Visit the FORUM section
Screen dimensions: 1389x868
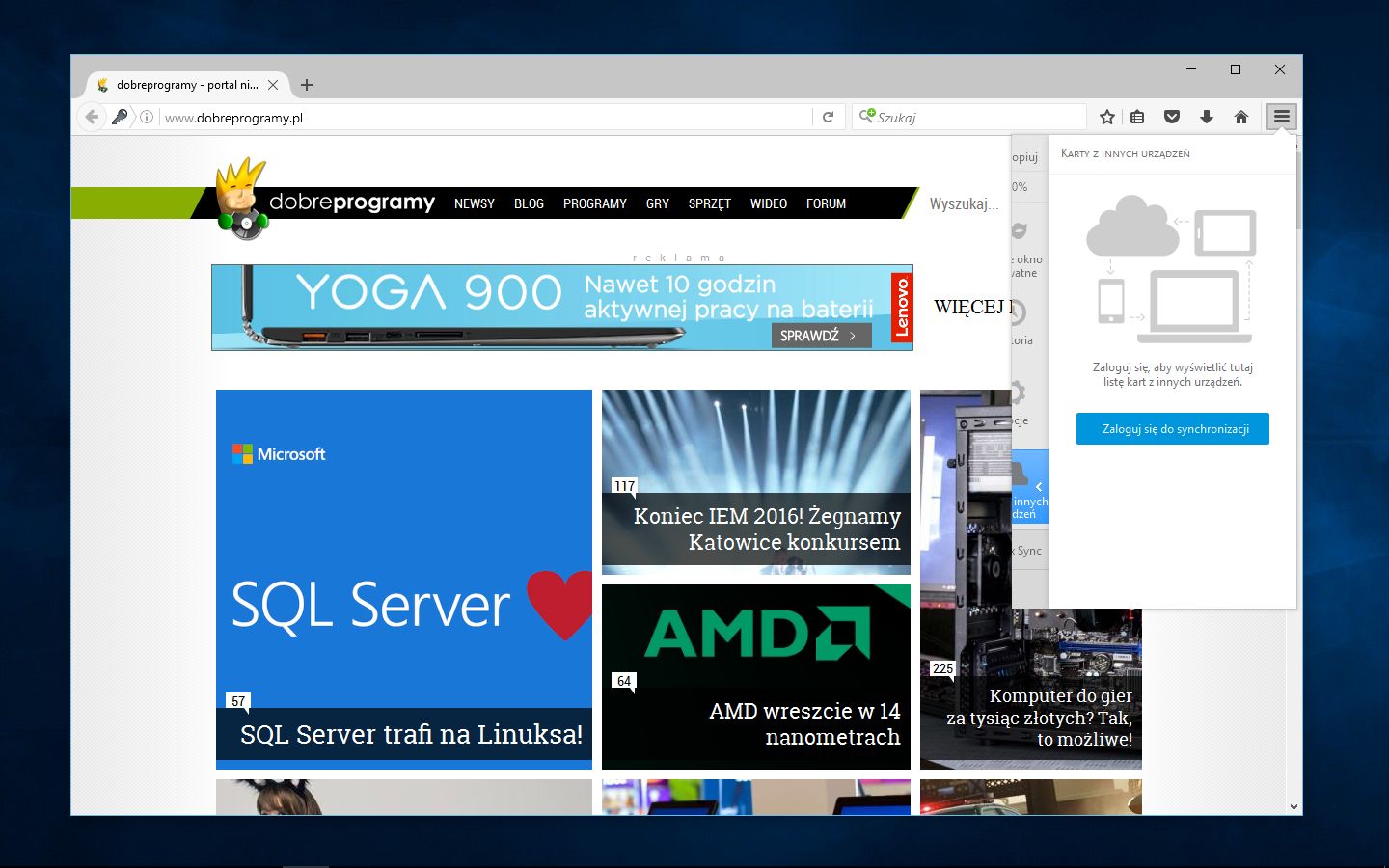[826, 203]
